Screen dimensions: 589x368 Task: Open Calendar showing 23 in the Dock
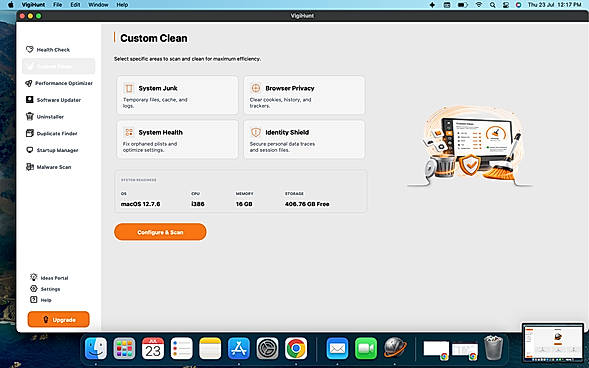[x=153, y=348]
